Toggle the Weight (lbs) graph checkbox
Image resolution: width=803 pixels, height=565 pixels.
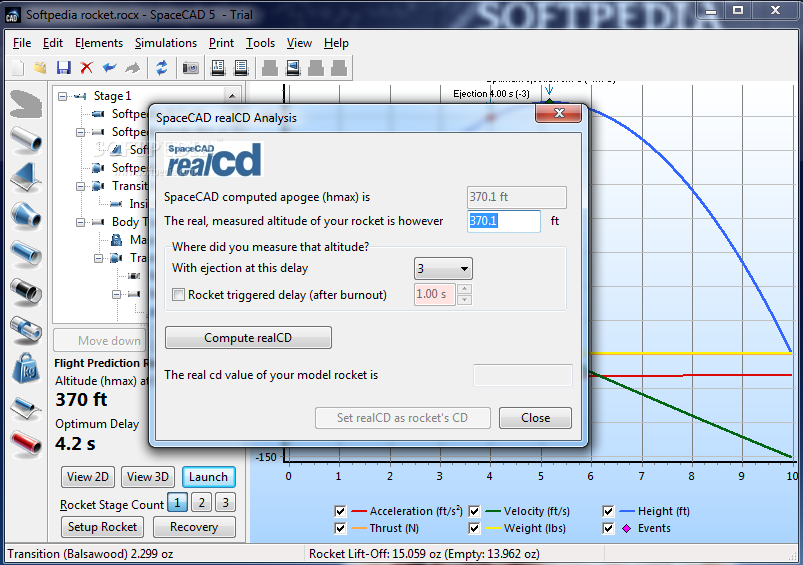(x=474, y=528)
